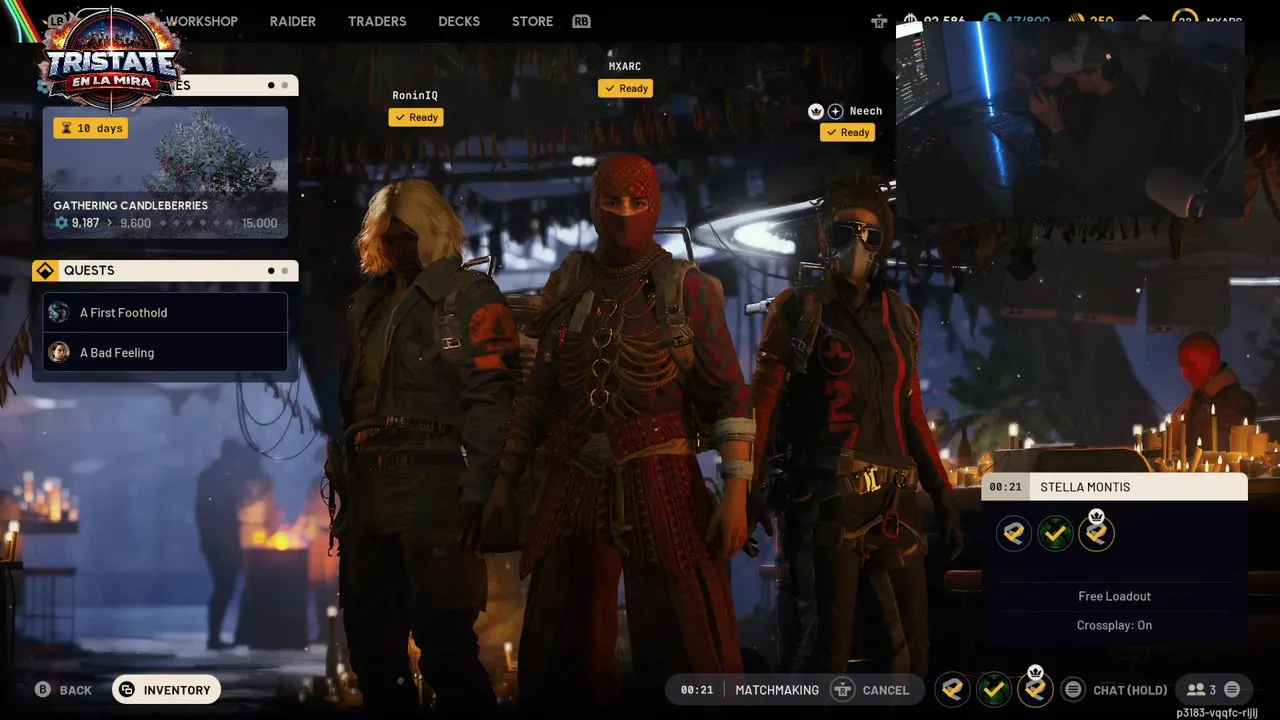1280x720 pixels.
Task: Click the Neech player name
Action: coord(866,111)
